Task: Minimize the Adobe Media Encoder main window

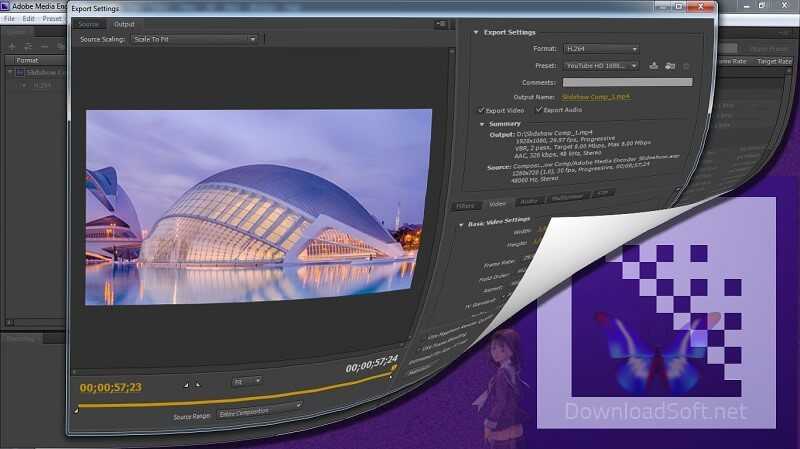Action: pos(746,6)
